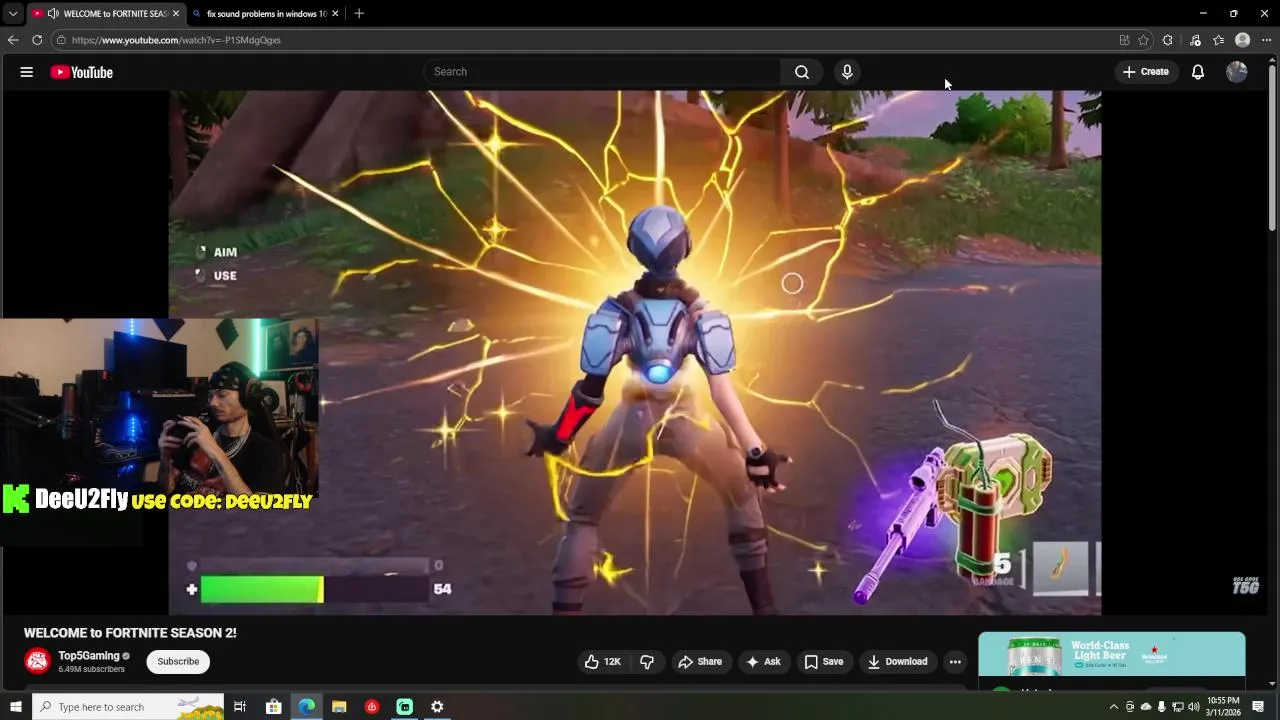Switch to the Fortnite Season YouTube tab
Screen dimensions: 1280x720
(106, 14)
